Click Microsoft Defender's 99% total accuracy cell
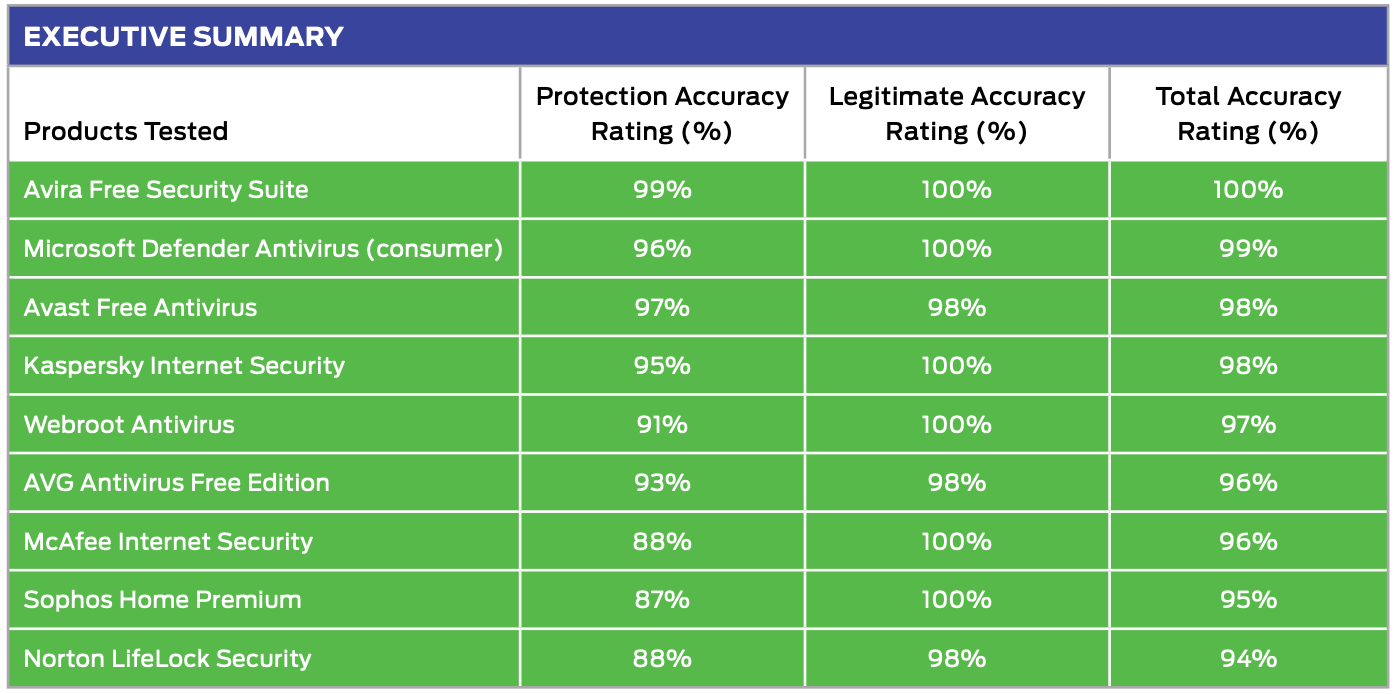1394x694 pixels. point(1248,248)
